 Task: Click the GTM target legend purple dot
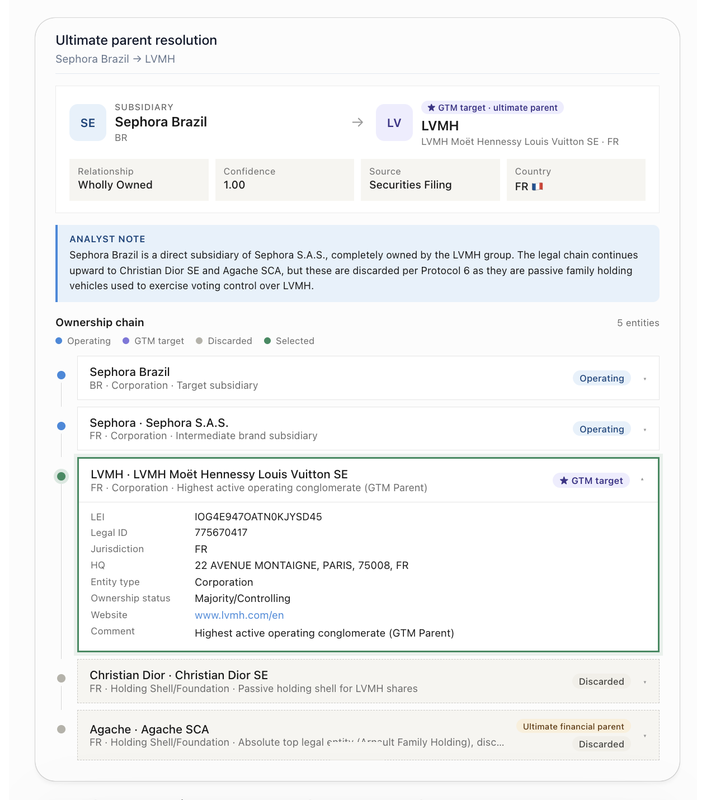click(126, 341)
